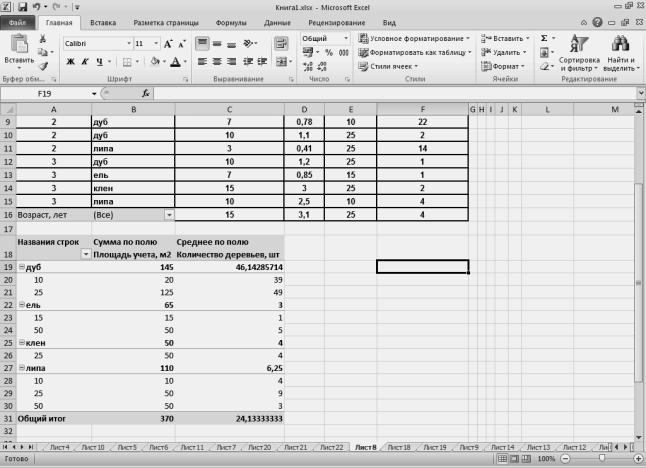646x468 pixels.
Task: Click the wrap text icon
Action: click(281, 43)
